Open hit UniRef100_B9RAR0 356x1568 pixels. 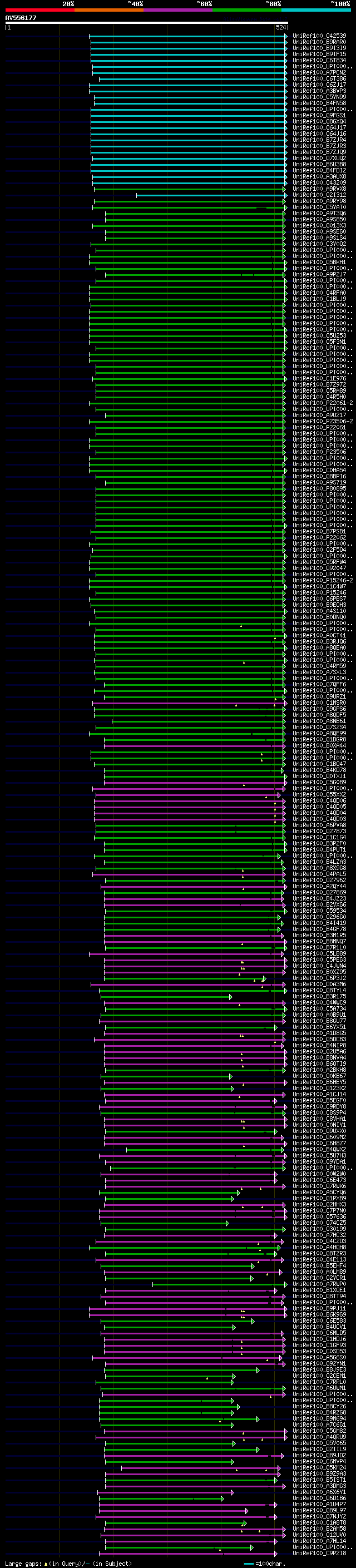[319, 42]
